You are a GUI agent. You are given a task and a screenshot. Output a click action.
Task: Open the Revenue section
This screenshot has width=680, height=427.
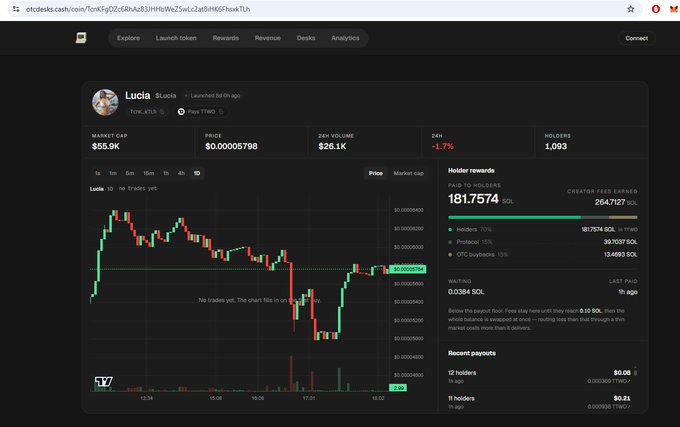click(268, 38)
